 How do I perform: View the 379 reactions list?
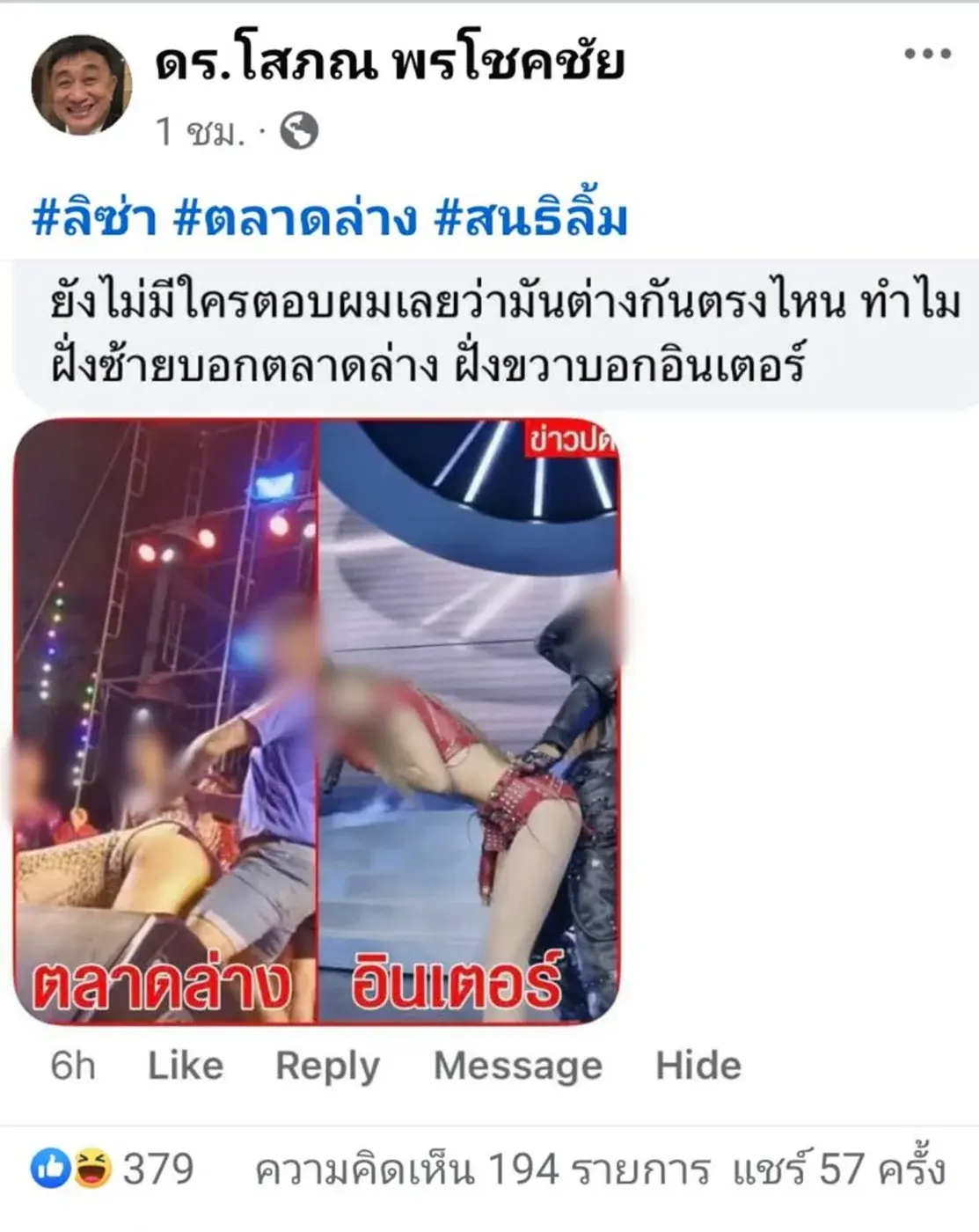click(x=158, y=1170)
